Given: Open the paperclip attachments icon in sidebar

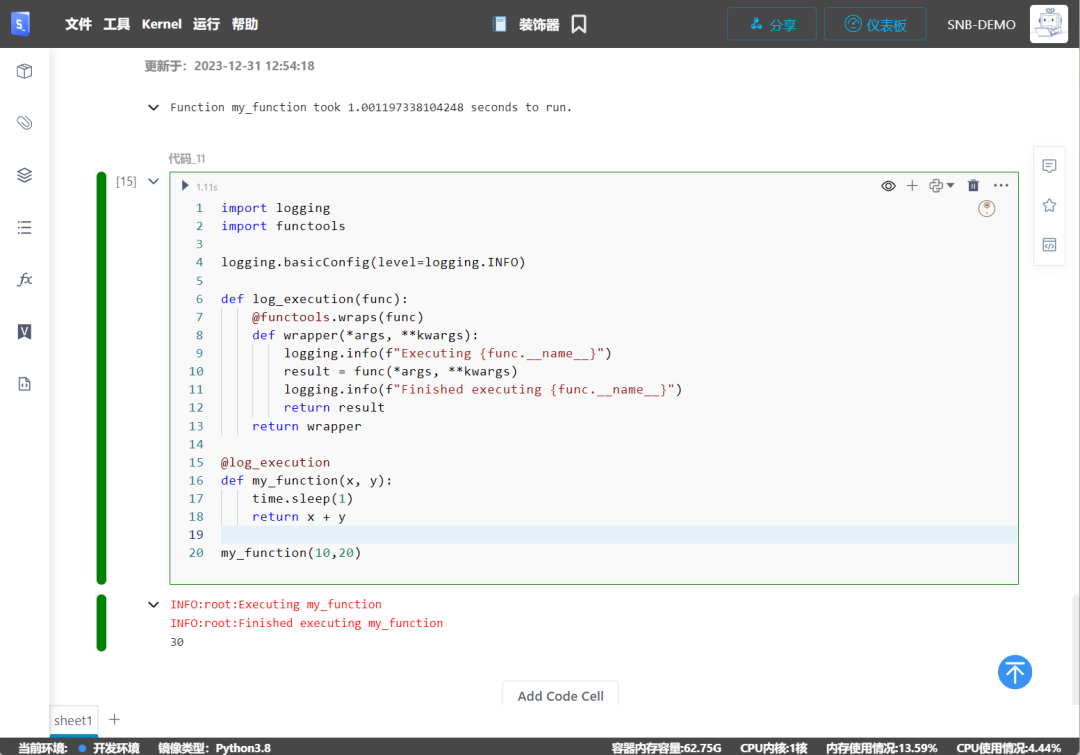Looking at the screenshot, I should (24, 123).
